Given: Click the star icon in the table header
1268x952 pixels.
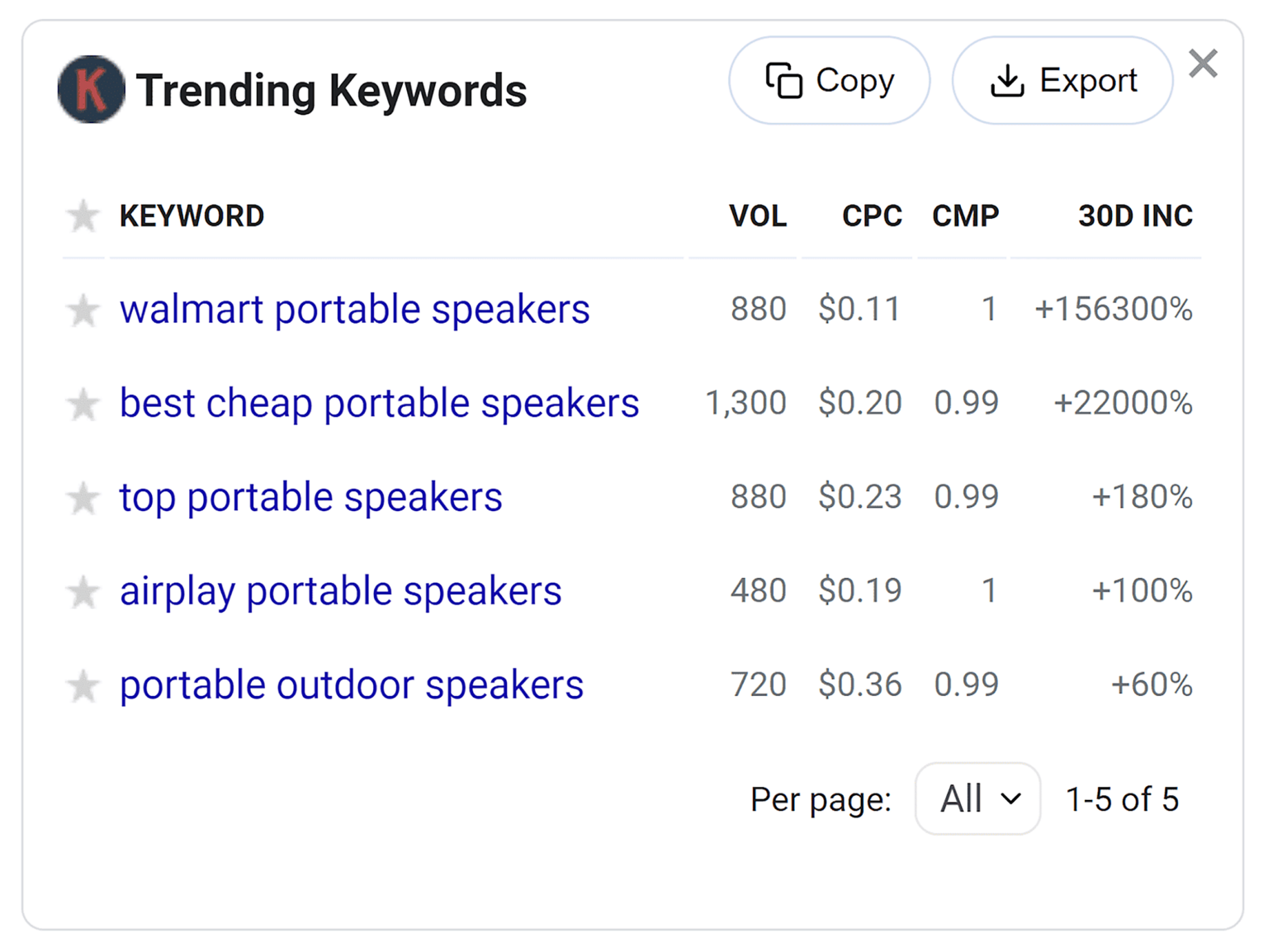Looking at the screenshot, I should [x=83, y=216].
